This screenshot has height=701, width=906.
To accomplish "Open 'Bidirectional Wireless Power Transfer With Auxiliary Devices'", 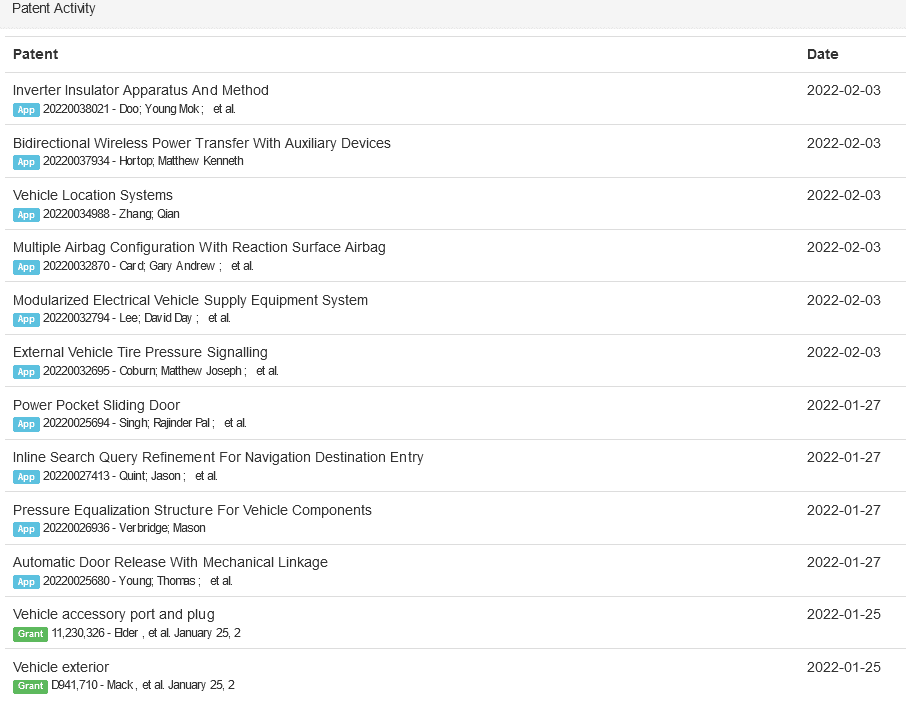I will pyautogui.click(x=202, y=143).
